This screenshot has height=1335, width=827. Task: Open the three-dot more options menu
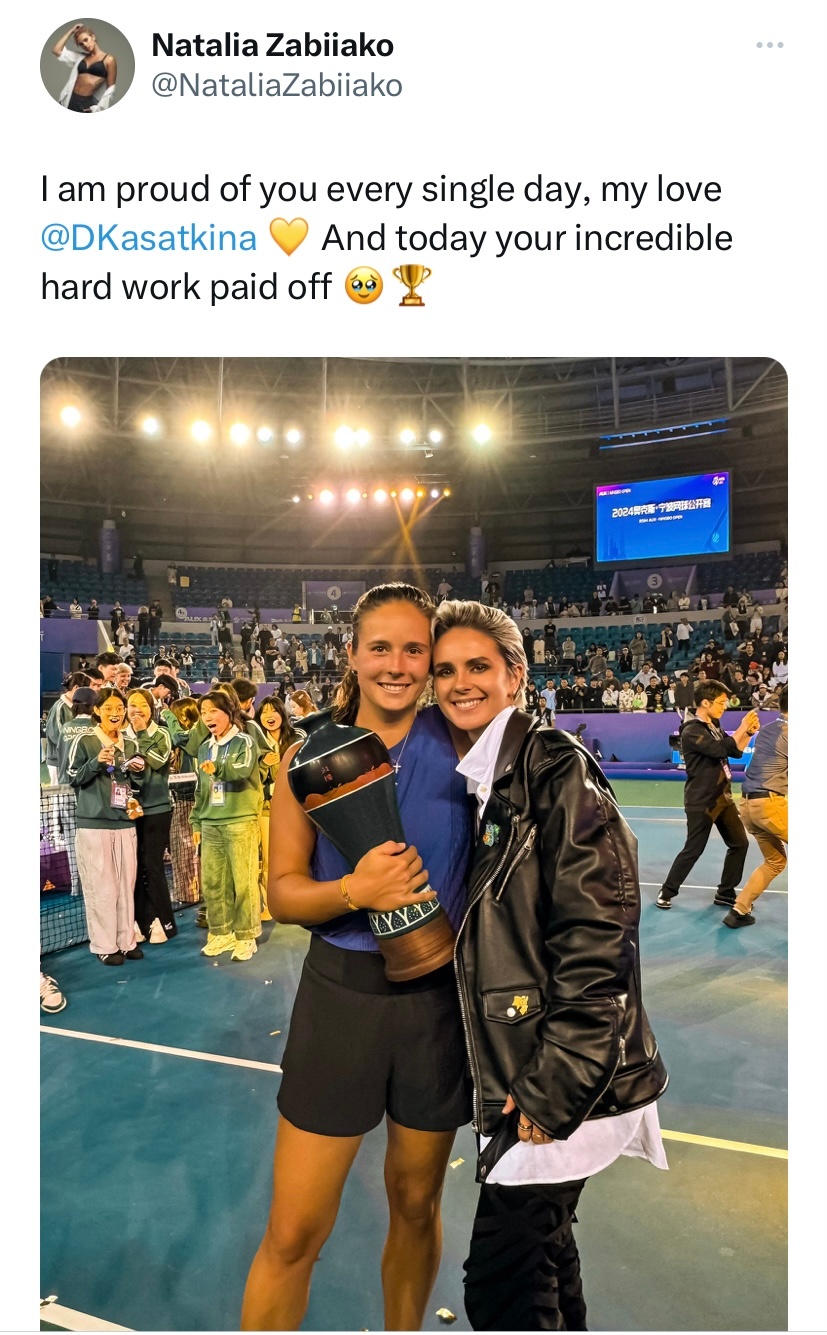[x=769, y=45]
